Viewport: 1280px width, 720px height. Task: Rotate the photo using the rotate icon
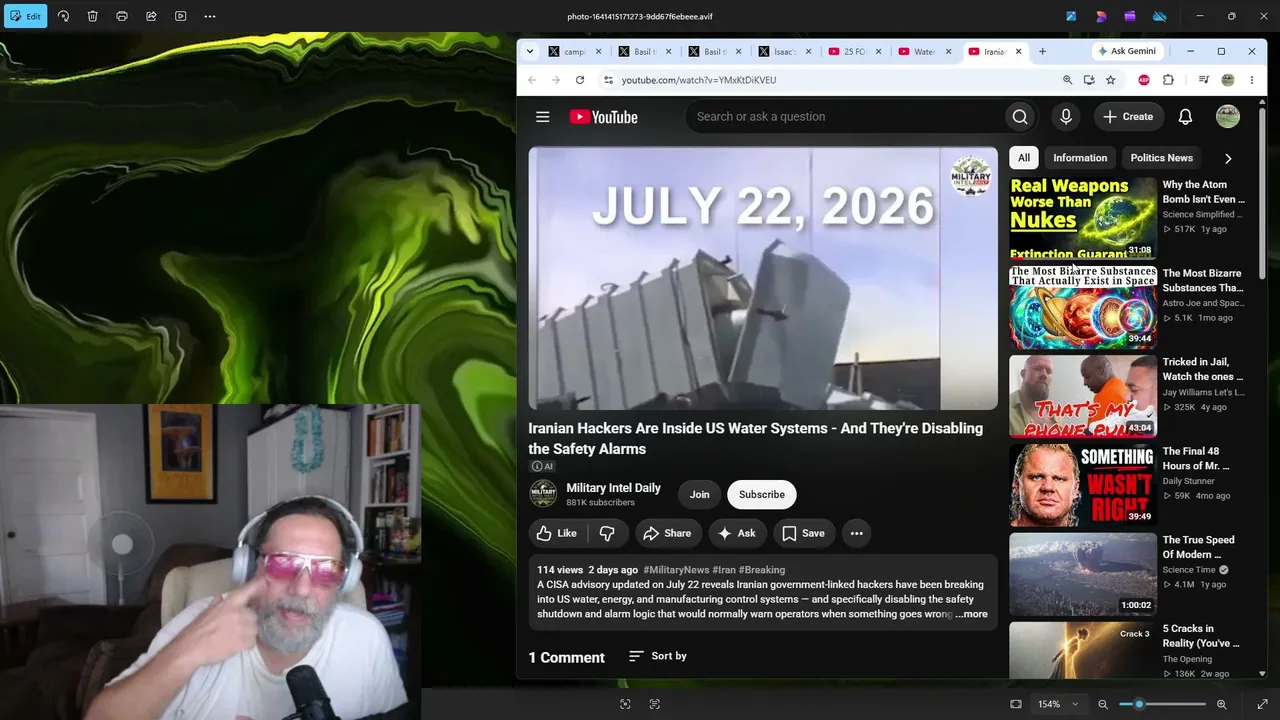(x=63, y=16)
